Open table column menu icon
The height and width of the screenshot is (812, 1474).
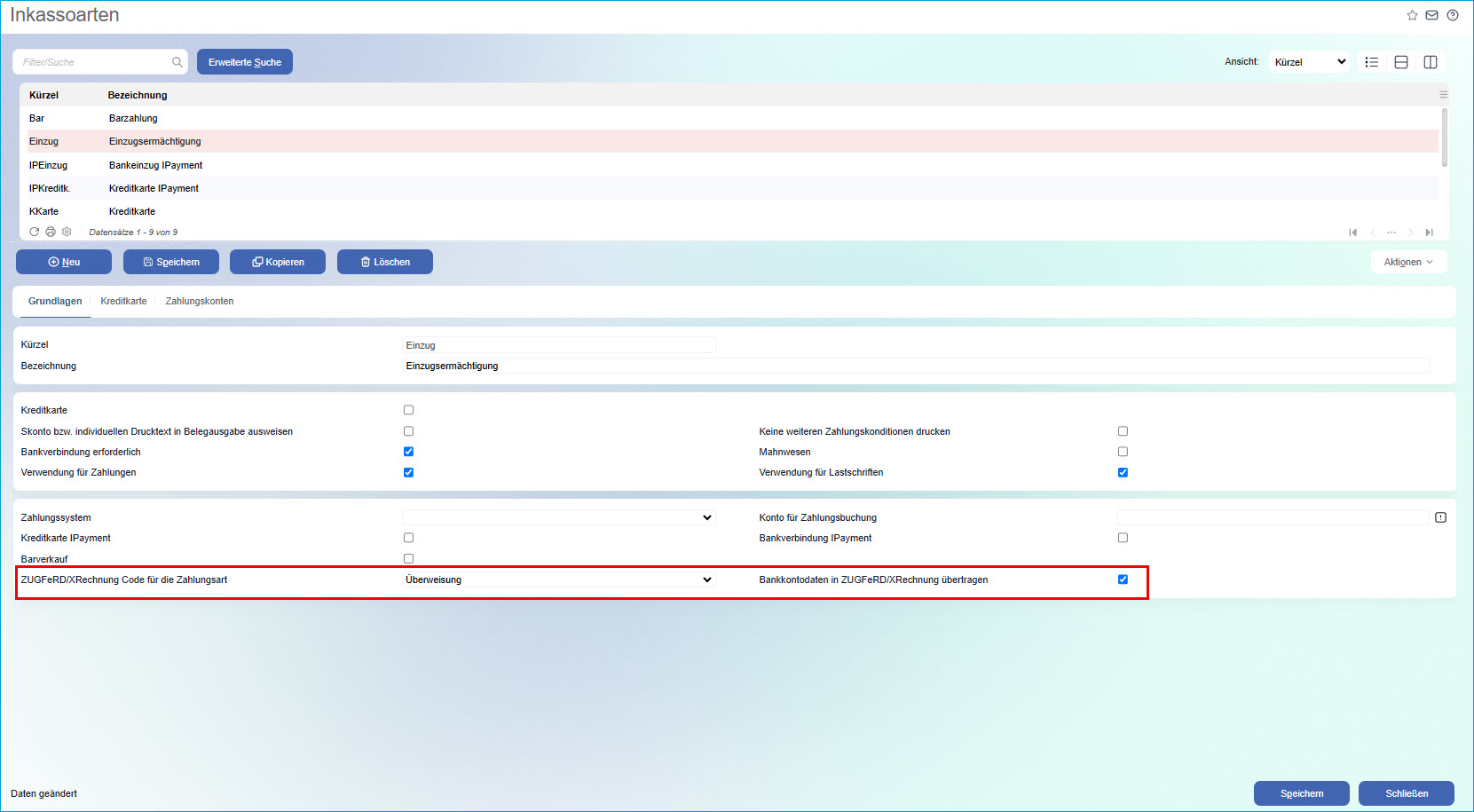point(1443,94)
